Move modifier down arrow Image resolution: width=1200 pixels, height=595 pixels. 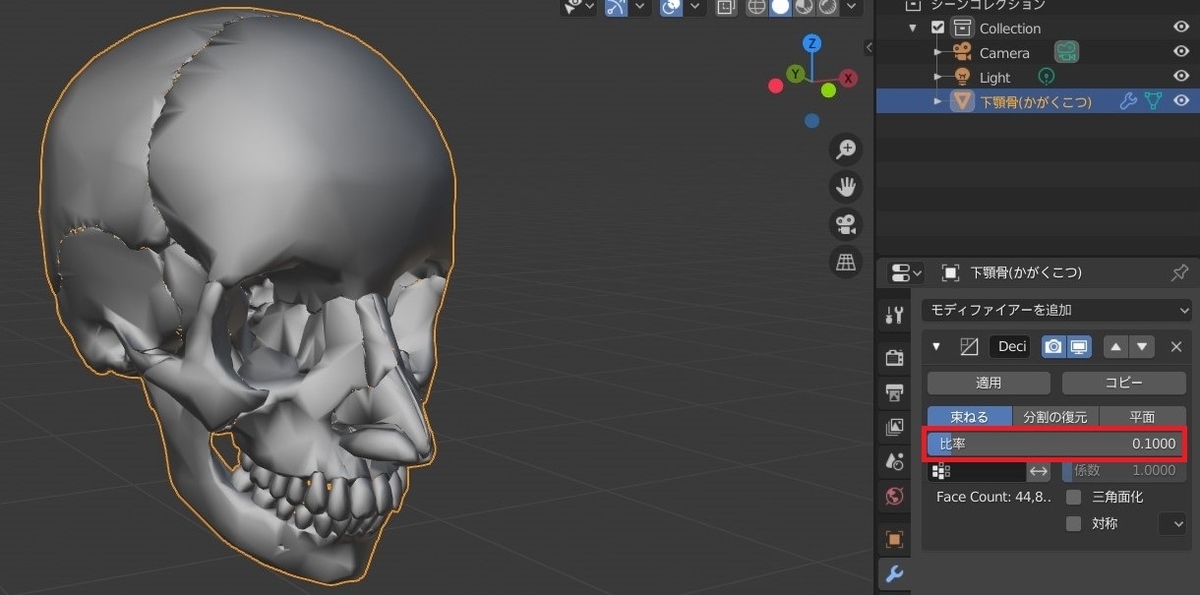(1141, 347)
